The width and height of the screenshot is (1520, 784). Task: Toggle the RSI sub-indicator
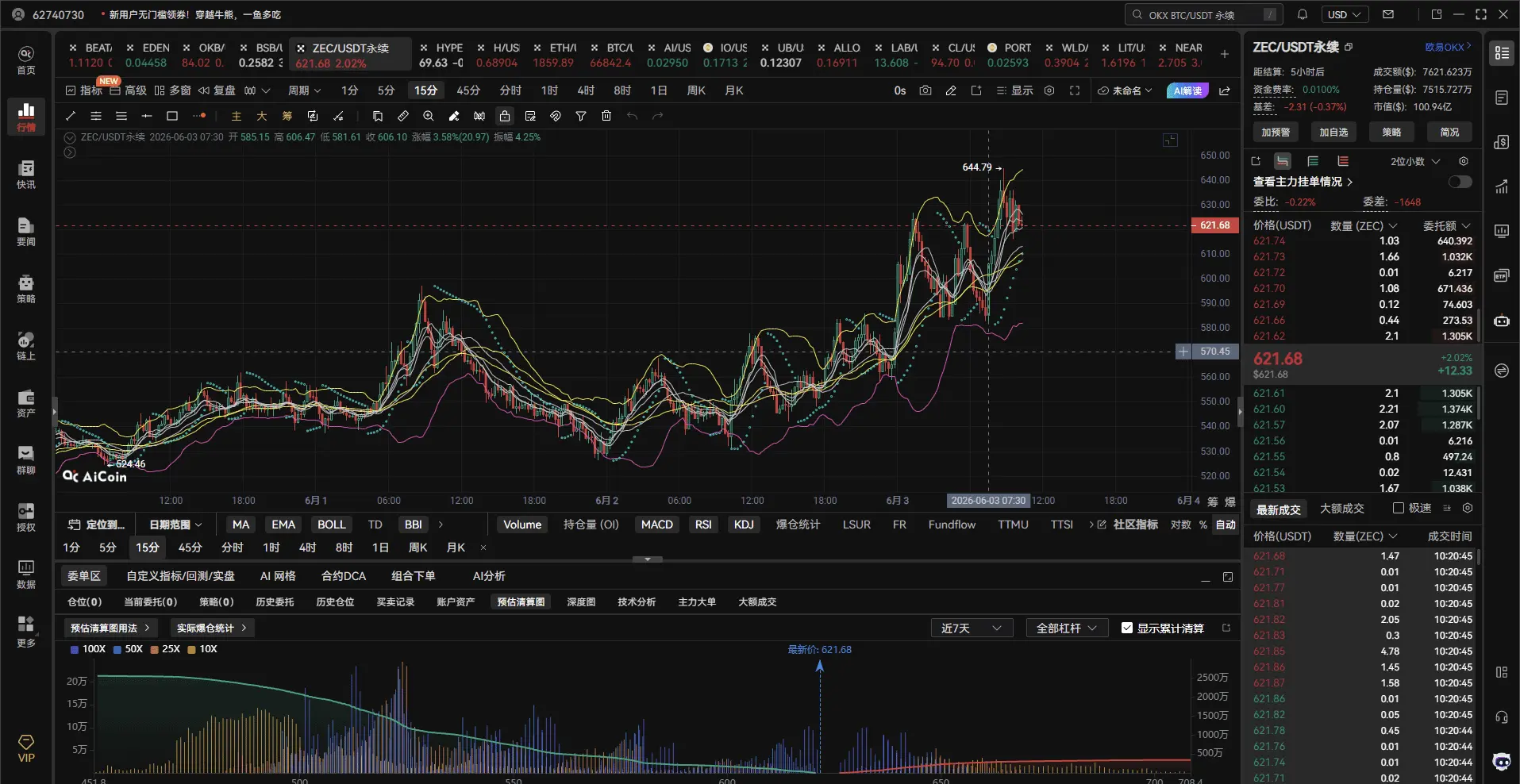coord(703,525)
